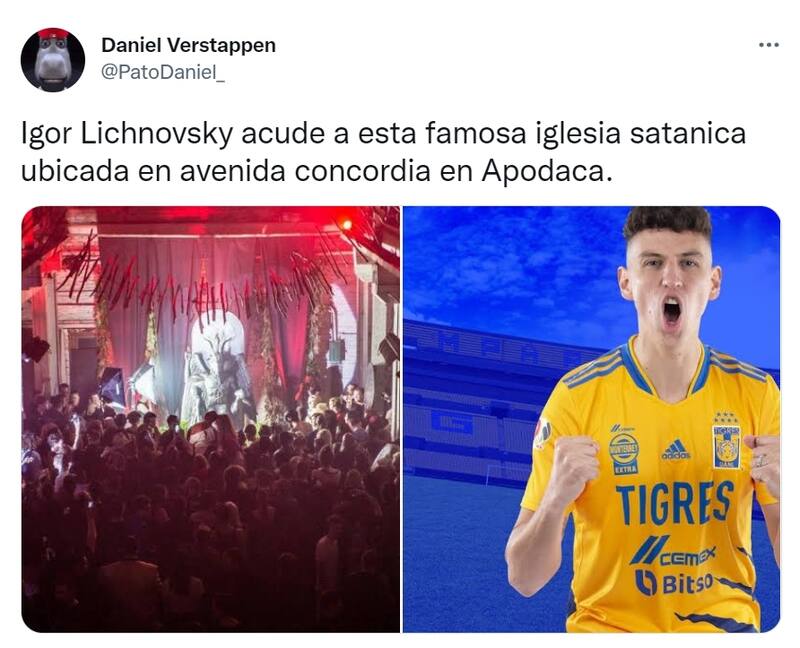
Task: Click the red spotlight in the venue photo
Action: 346,224
